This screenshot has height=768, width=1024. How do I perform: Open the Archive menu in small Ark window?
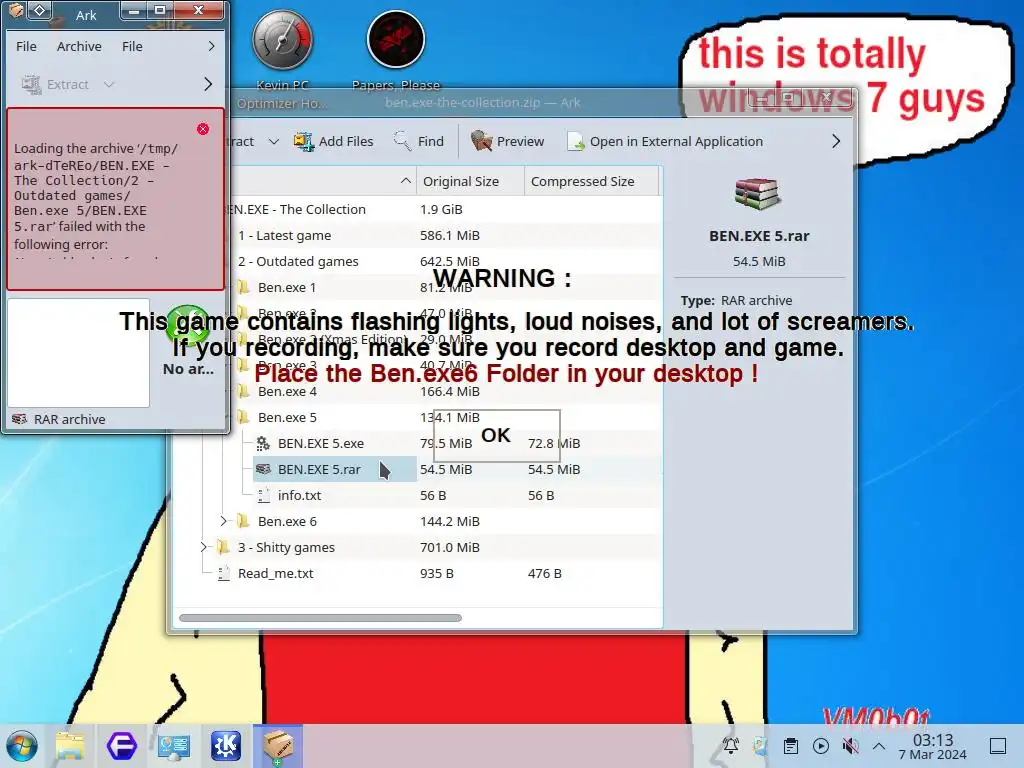coord(79,46)
